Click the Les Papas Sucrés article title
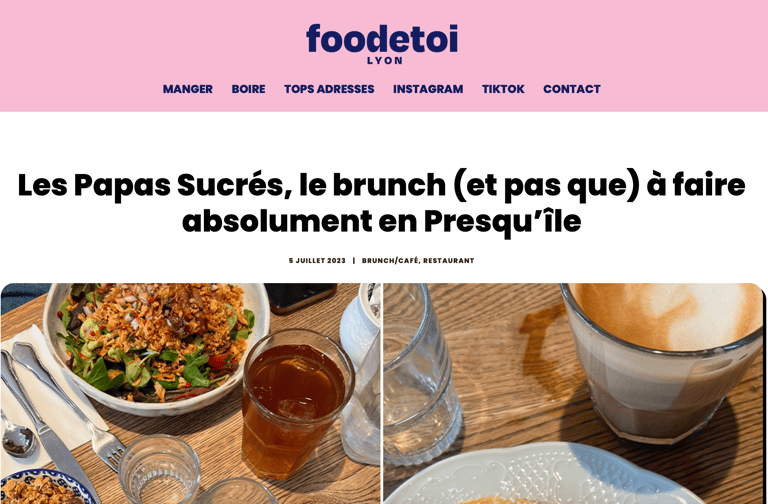768x504 pixels. [x=382, y=203]
